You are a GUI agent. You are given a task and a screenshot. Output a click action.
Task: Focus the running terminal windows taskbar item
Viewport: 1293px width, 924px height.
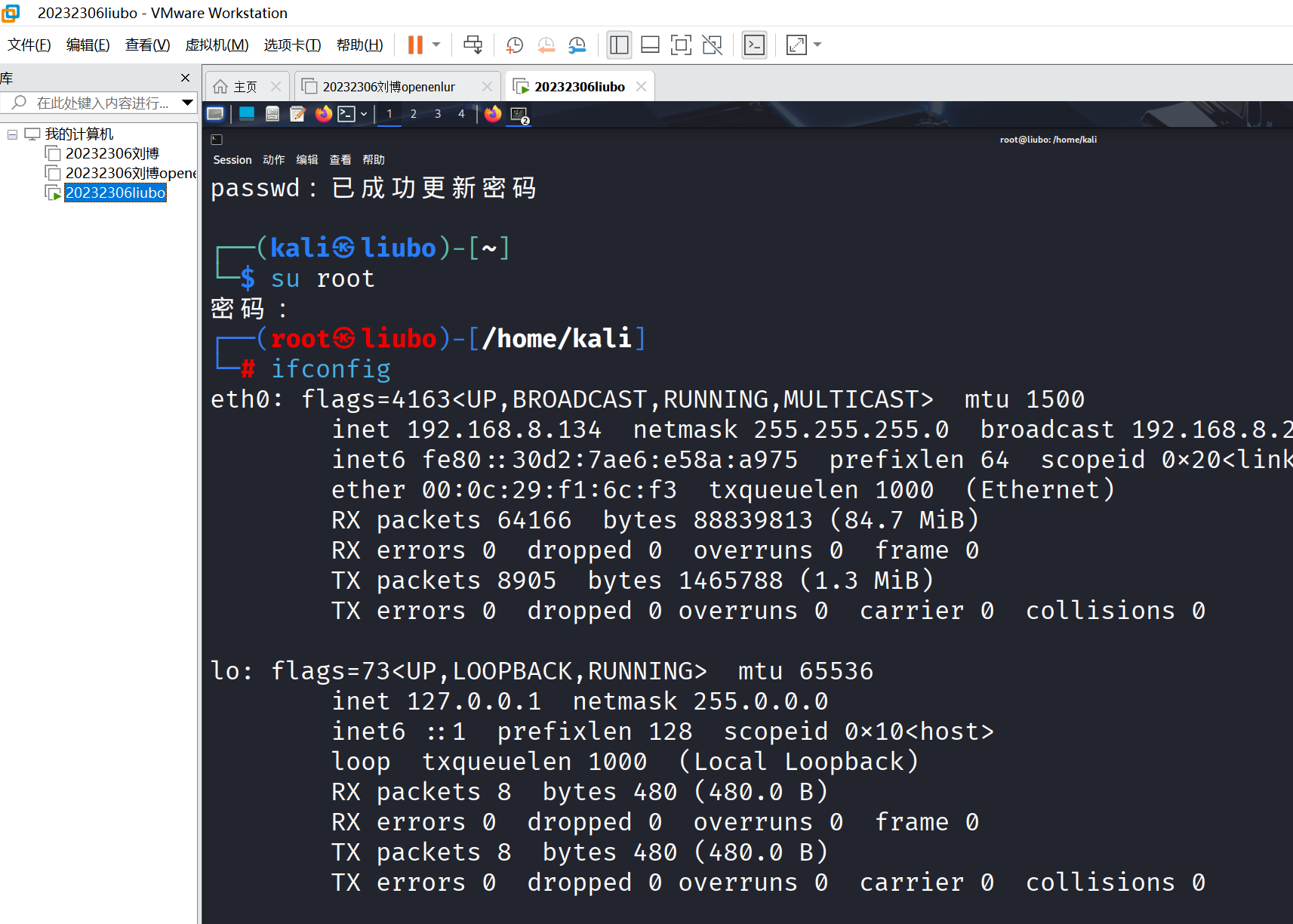(x=519, y=115)
